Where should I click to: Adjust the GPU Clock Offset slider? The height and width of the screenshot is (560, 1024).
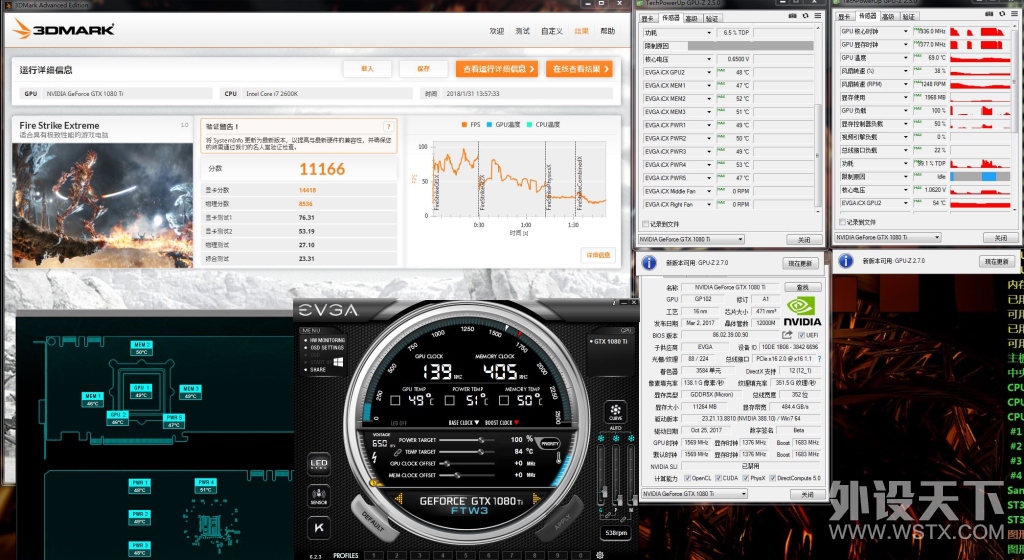pos(468,463)
